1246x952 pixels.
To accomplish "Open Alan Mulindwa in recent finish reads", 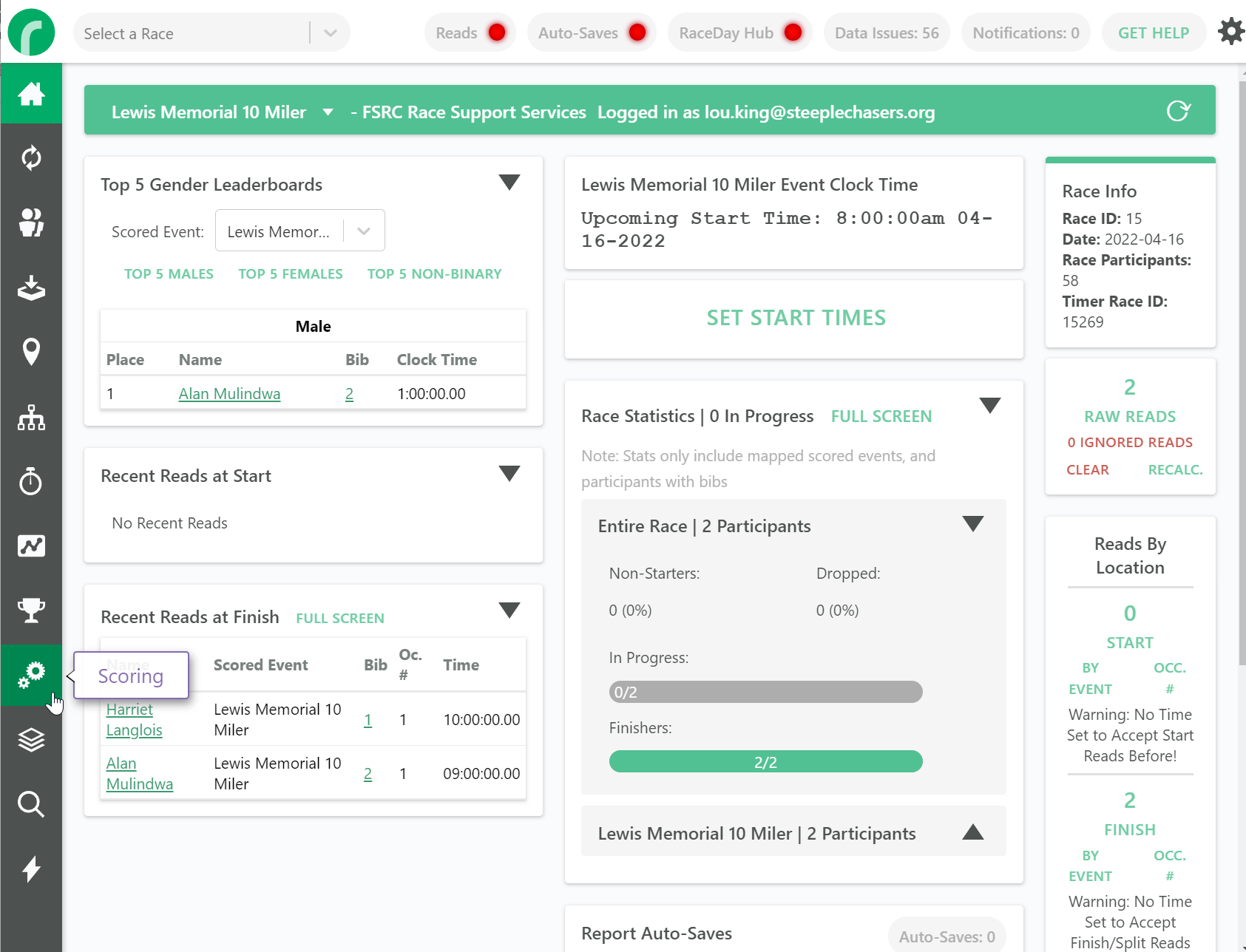I will click(139, 773).
